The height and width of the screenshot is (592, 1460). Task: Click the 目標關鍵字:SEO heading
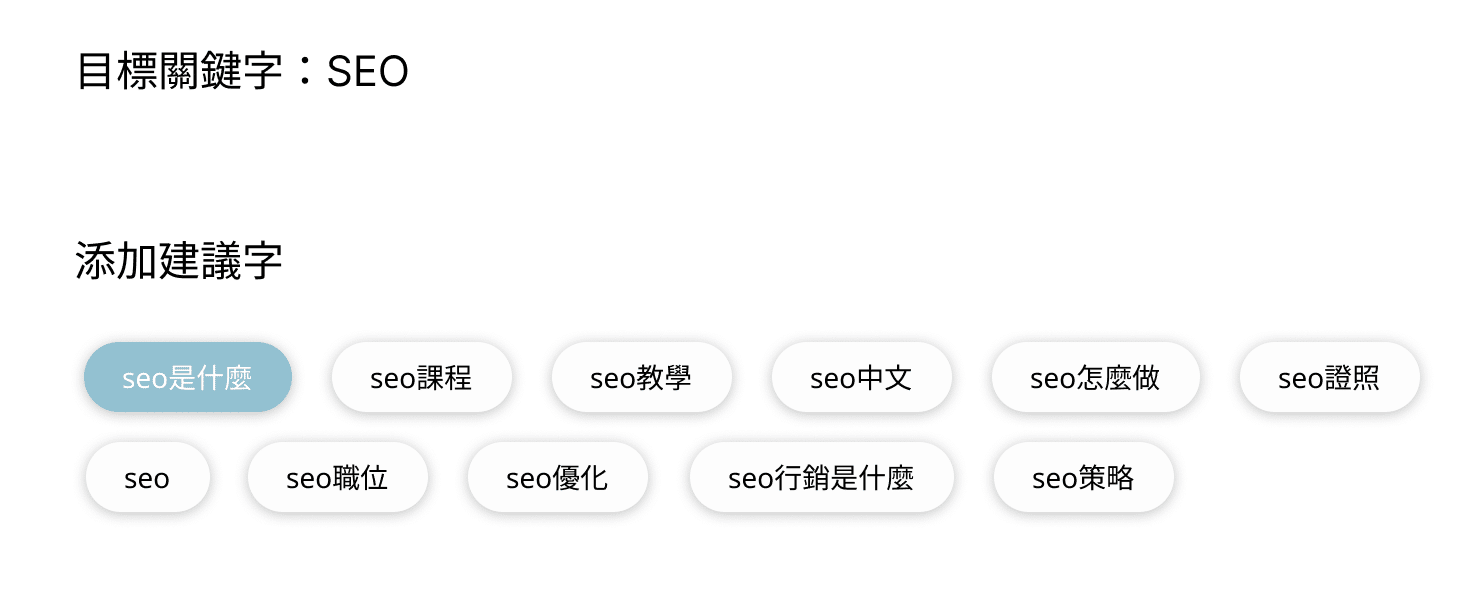click(x=243, y=72)
